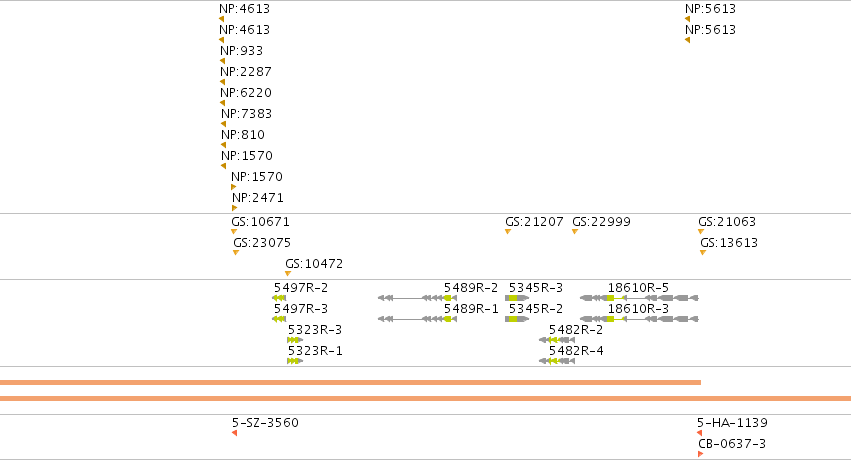Screen dimensions: 851x460
Task: Open the GS:22999 feature label
Action: (x=601, y=222)
